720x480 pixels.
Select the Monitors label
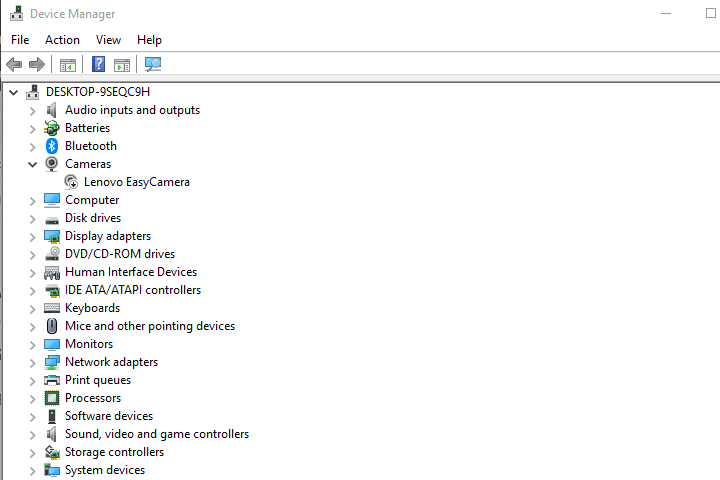(89, 344)
